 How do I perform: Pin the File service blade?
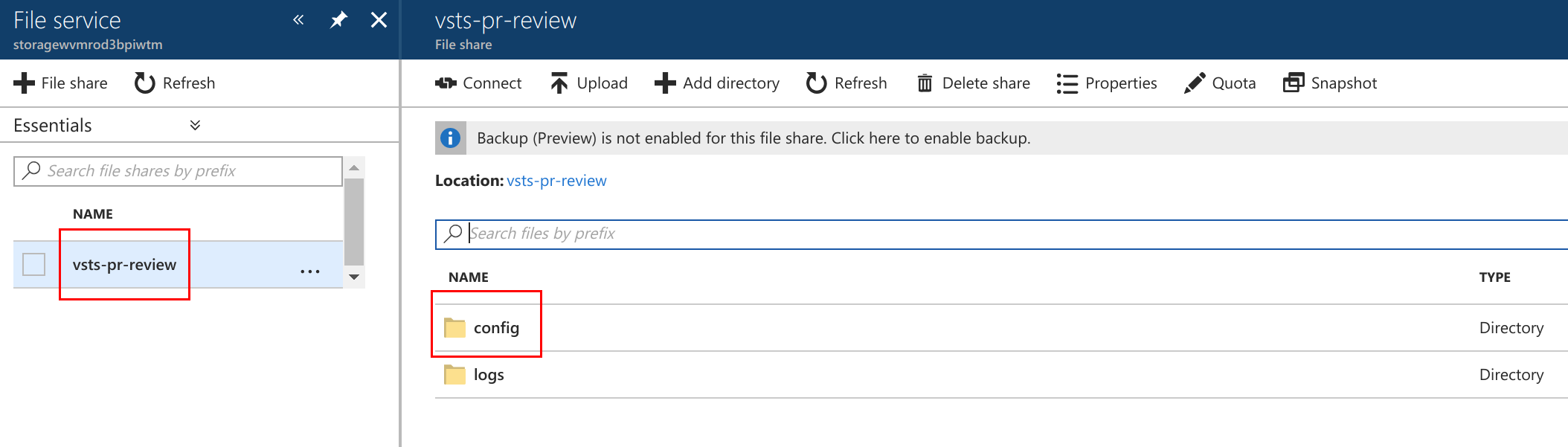point(338,20)
